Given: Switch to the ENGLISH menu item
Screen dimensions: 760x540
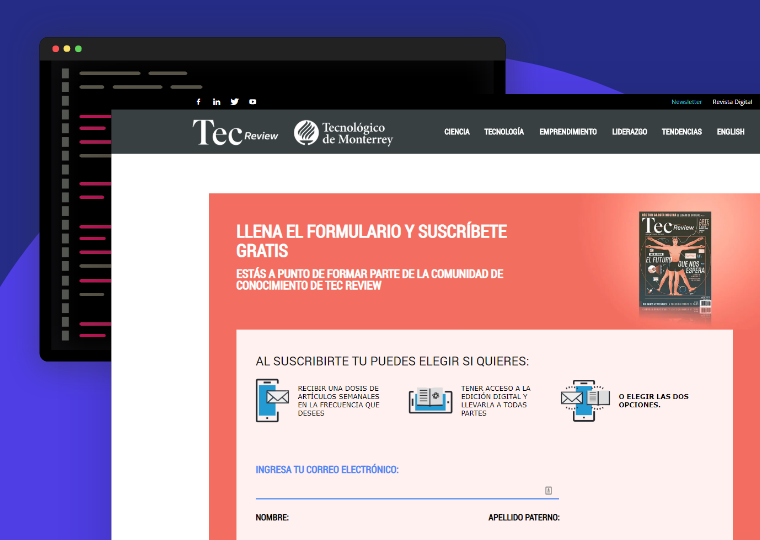Looking at the screenshot, I should pyautogui.click(x=730, y=132).
